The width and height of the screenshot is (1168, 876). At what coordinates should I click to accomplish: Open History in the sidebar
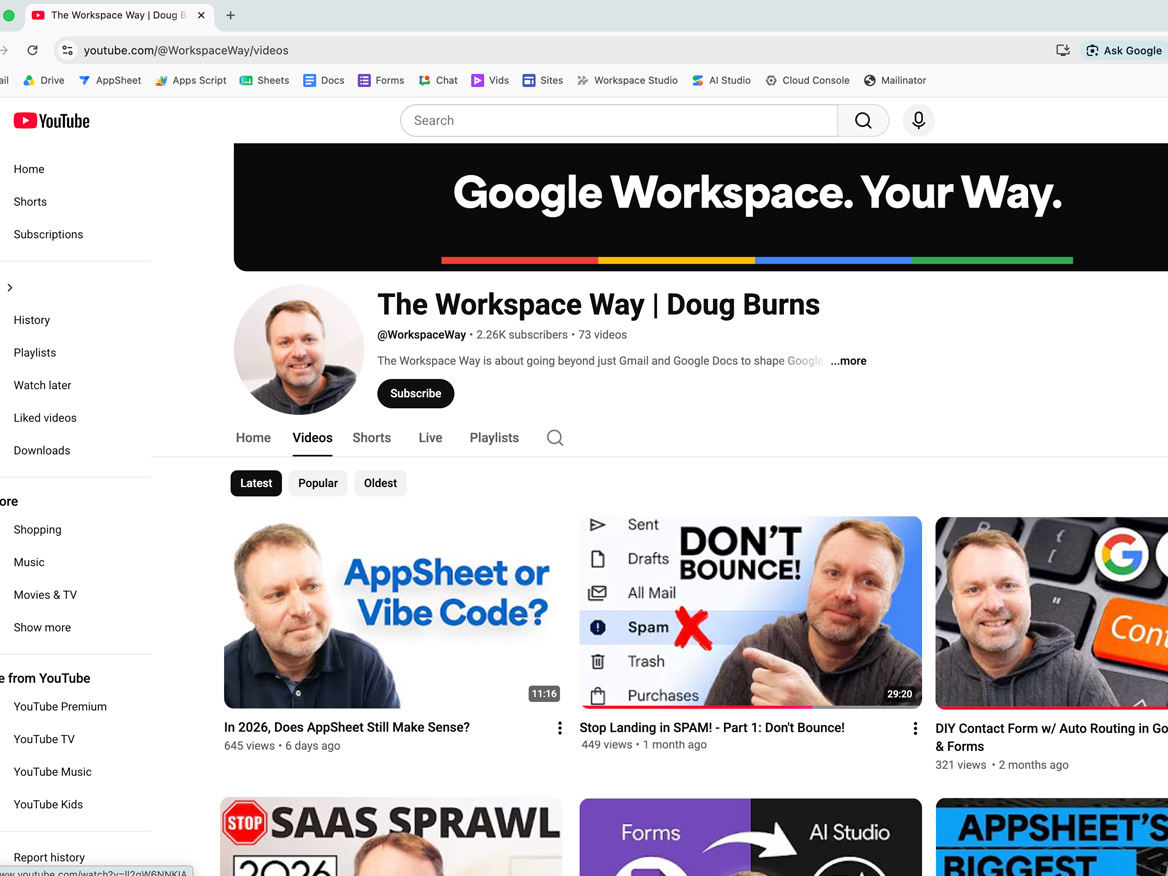31,320
